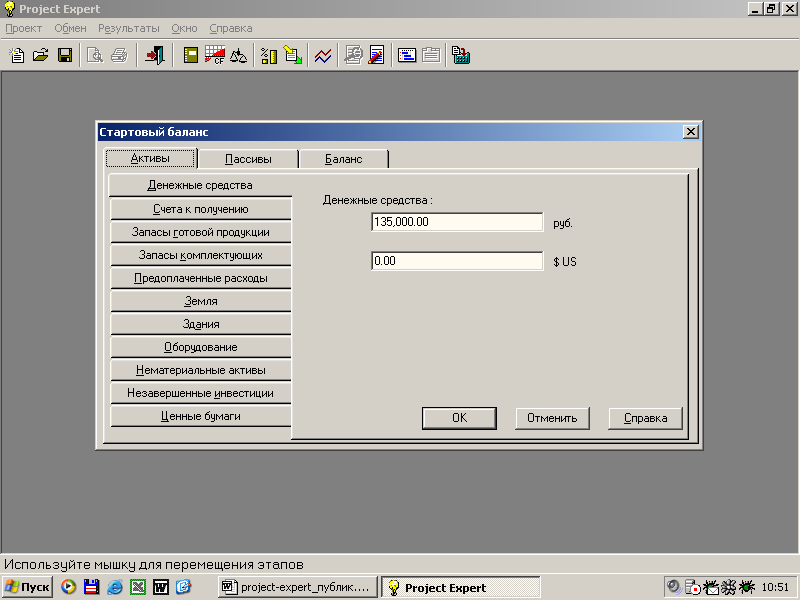The image size is (800, 600).
Task: Switch to the Баланс tab
Action: tap(343, 159)
